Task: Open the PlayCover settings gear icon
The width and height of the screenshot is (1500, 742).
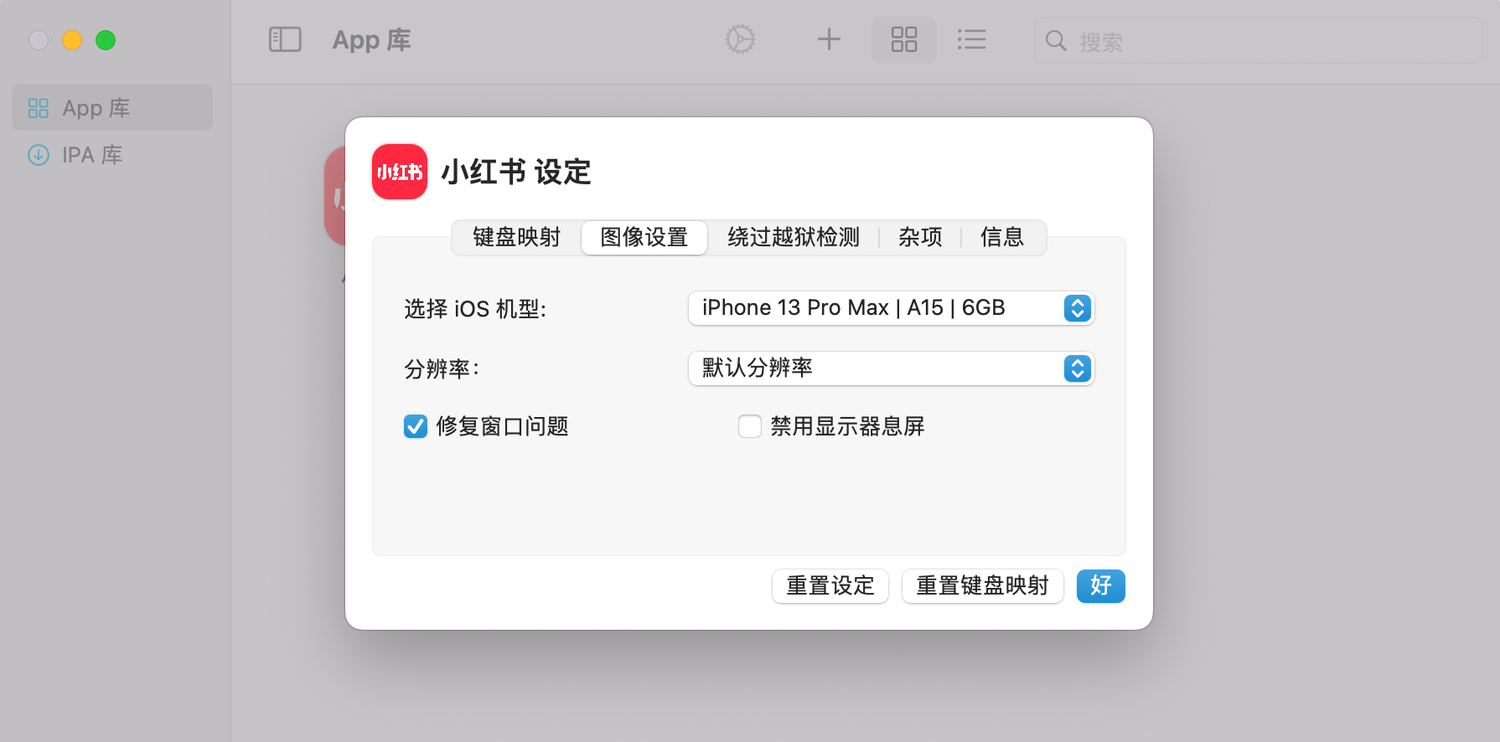Action: (740, 40)
